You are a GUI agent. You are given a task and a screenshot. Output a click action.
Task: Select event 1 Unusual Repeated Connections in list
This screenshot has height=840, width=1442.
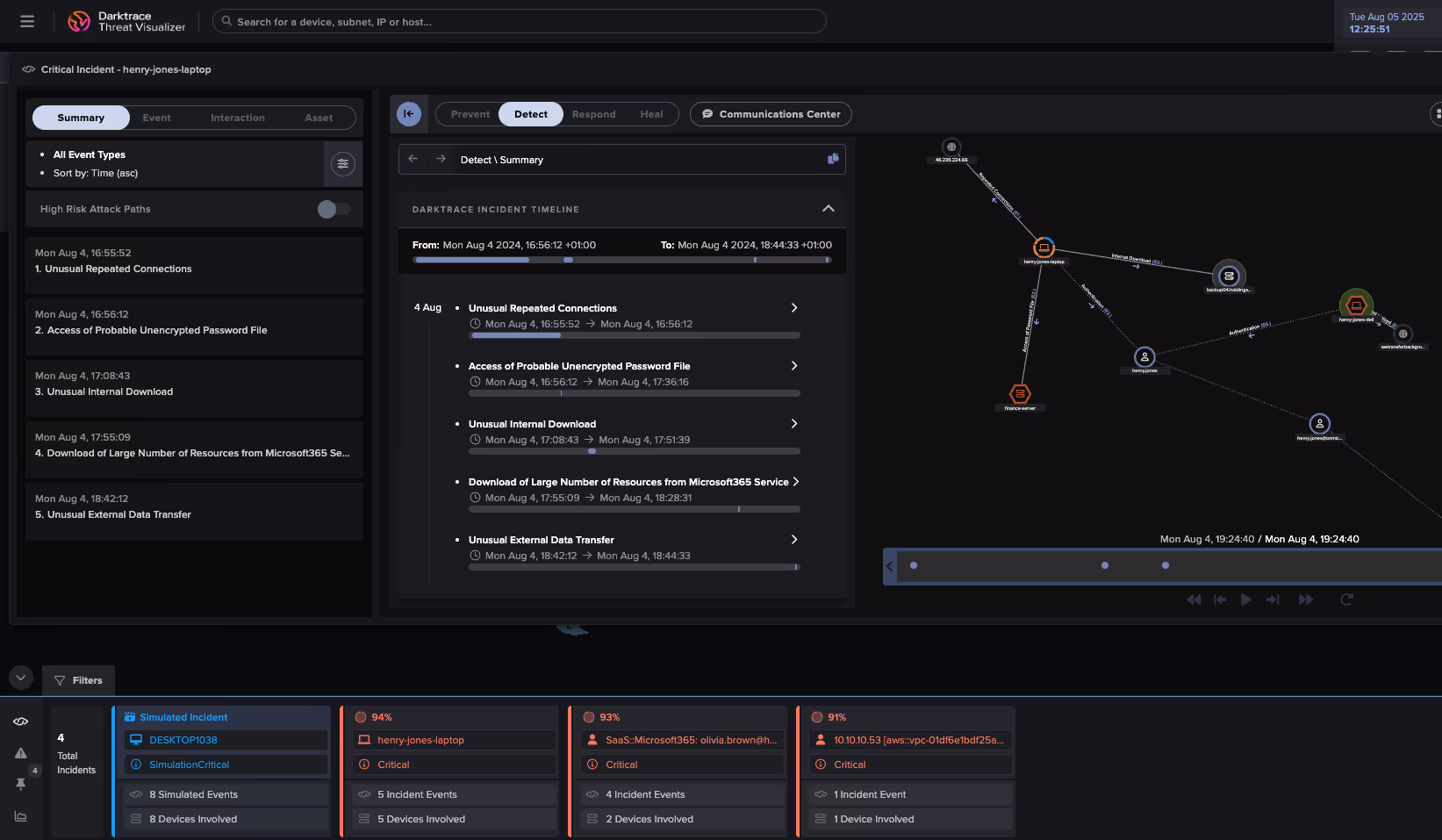click(194, 265)
